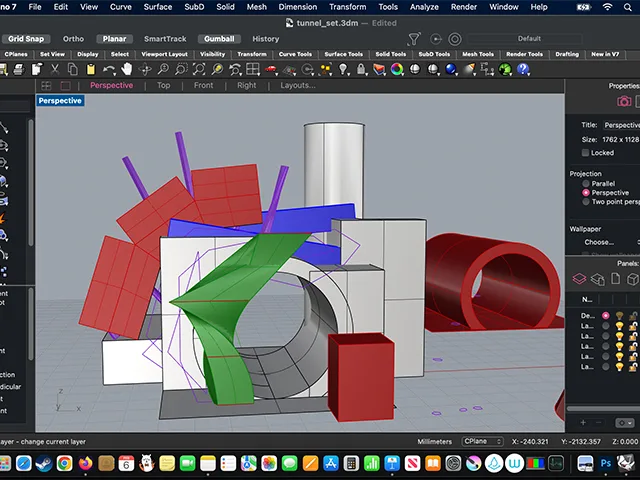Click the selection filter funnel icon
This screenshot has height=480, width=640.
click(x=414, y=39)
